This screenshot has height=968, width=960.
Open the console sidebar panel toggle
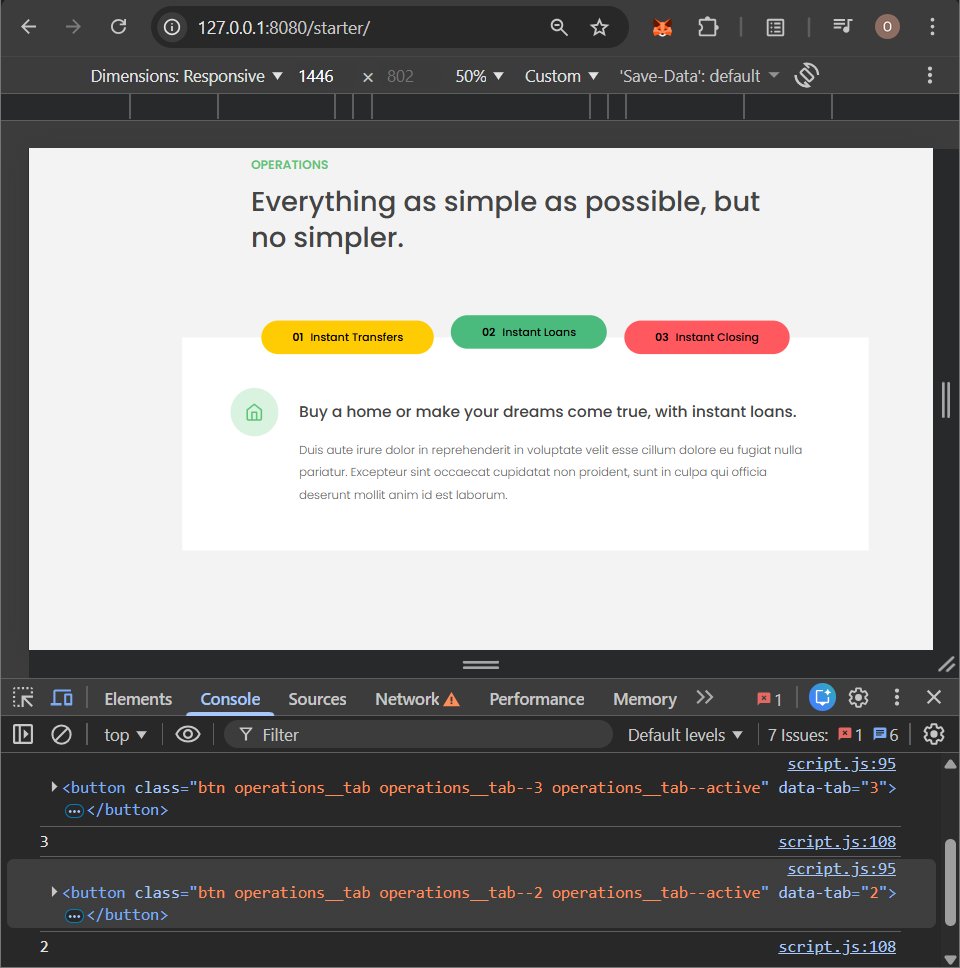point(22,734)
